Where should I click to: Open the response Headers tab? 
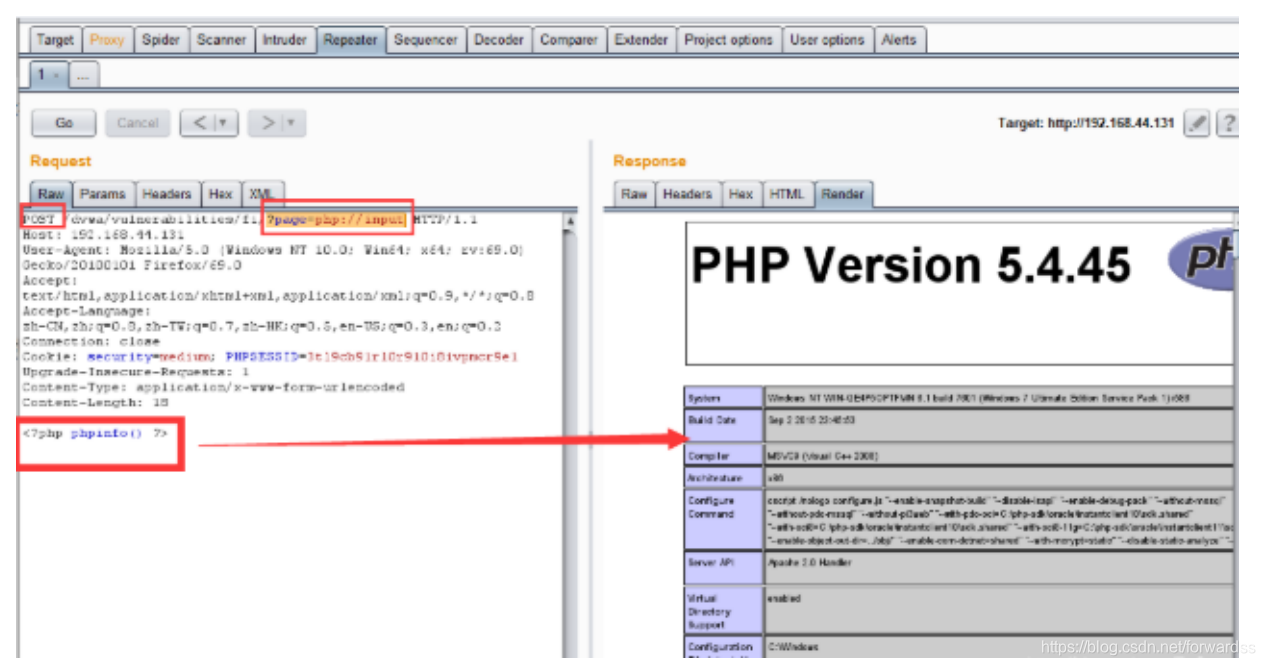[688, 194]
